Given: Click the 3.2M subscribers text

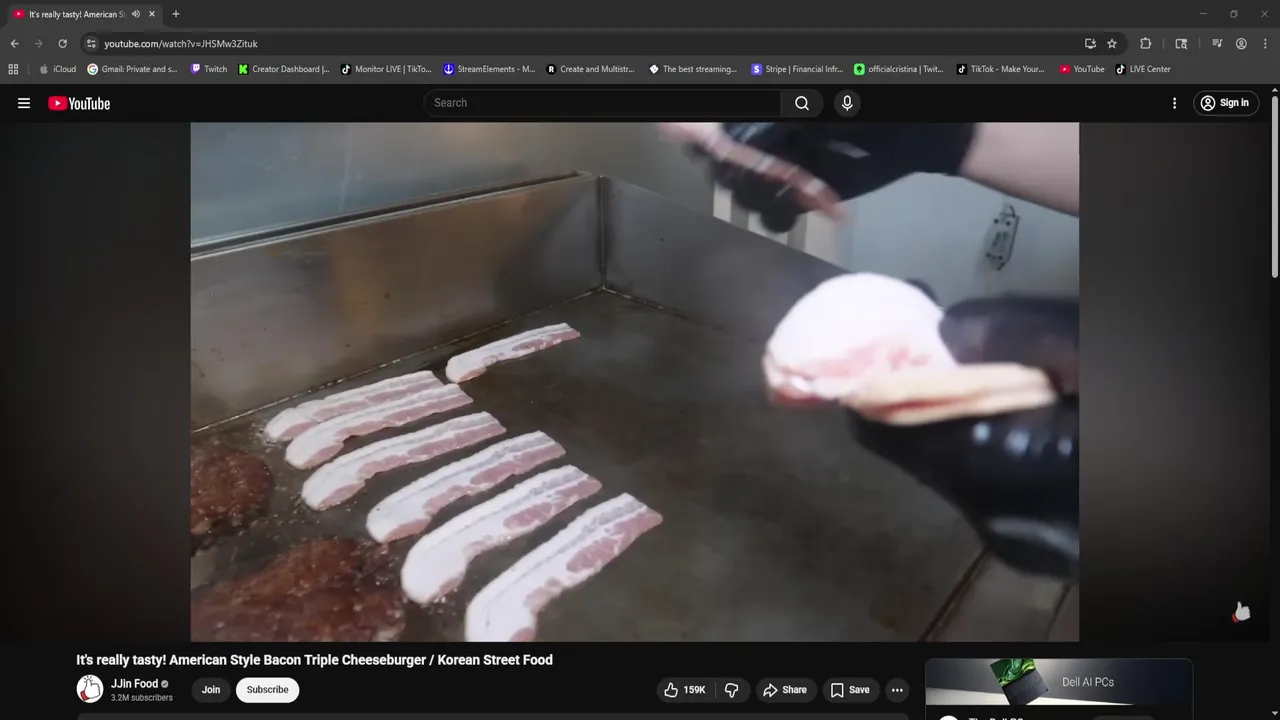Looking at the screenshot, I should pos(142,698).
